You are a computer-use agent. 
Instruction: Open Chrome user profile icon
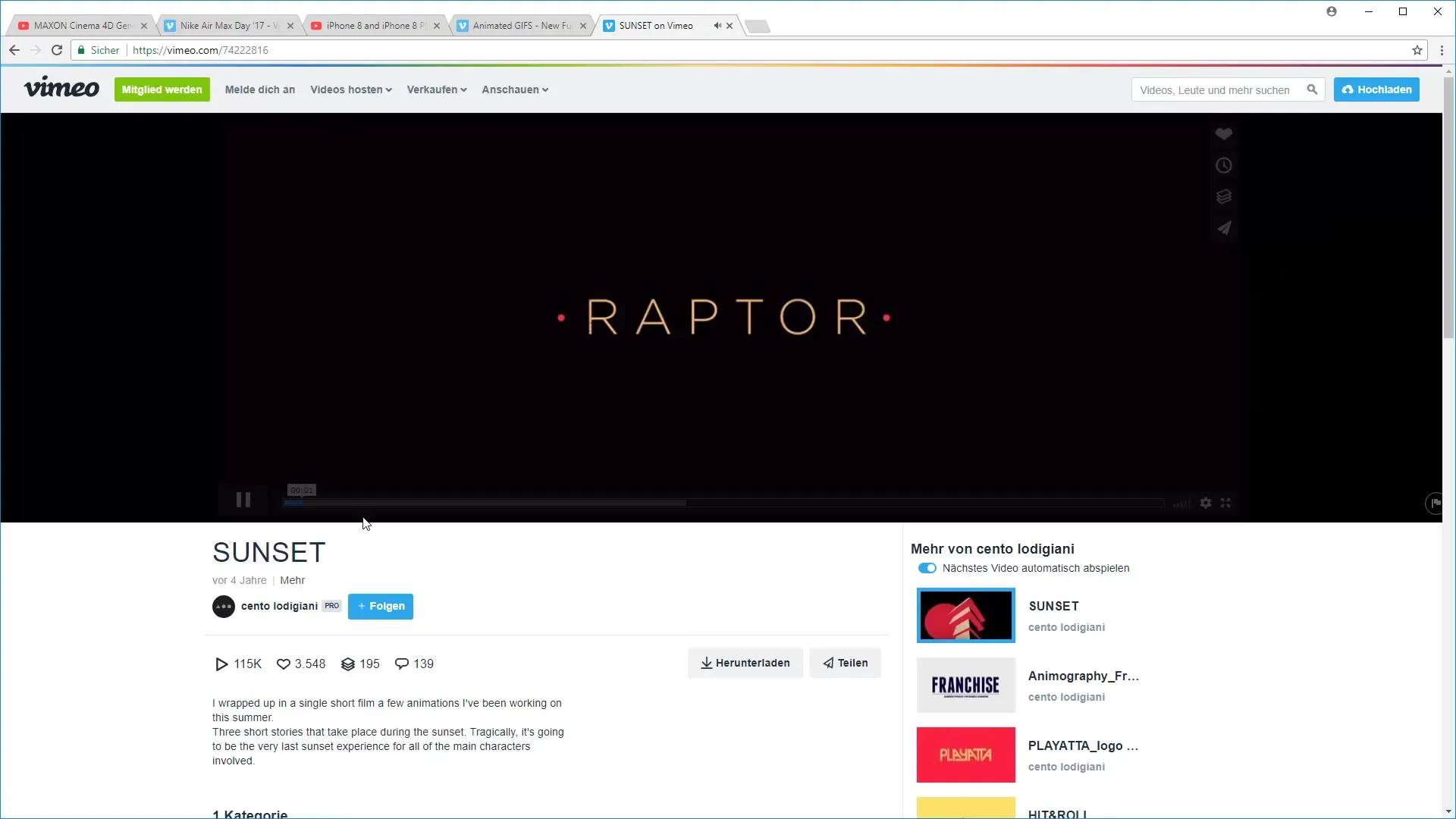pyautogui.click(x=1332, y=11)
